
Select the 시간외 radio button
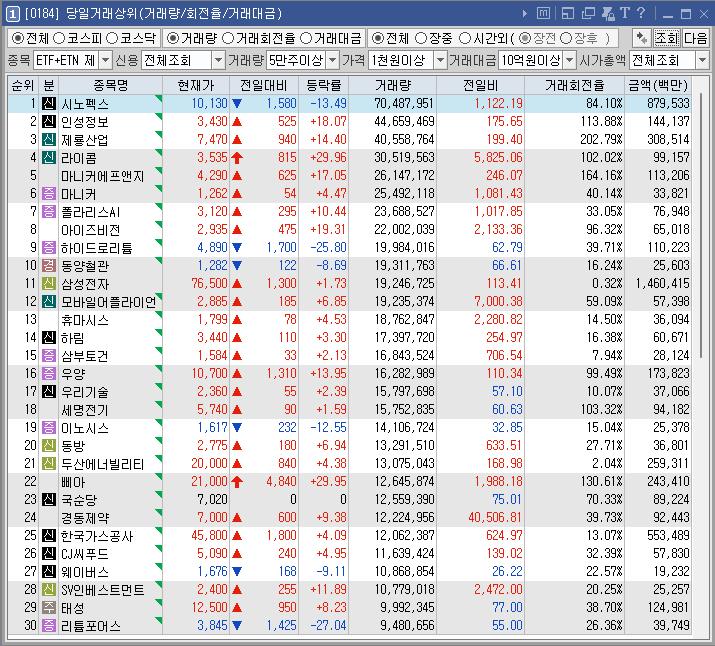tap(465, 38)
